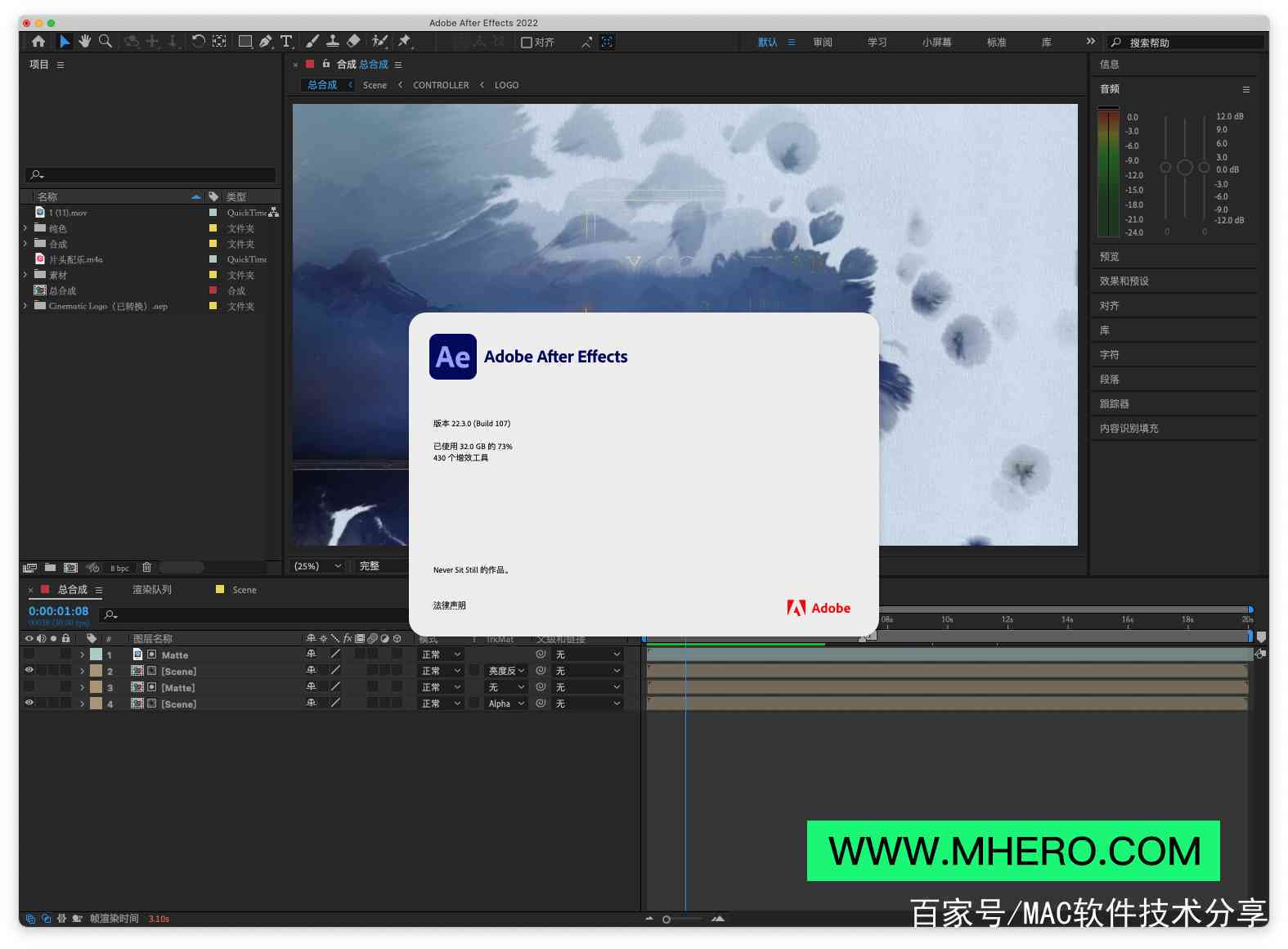The width and height of the screenshot is (1288, 949).
Task: Select the Selection arrow tool
Action: [x=65, y=41]
